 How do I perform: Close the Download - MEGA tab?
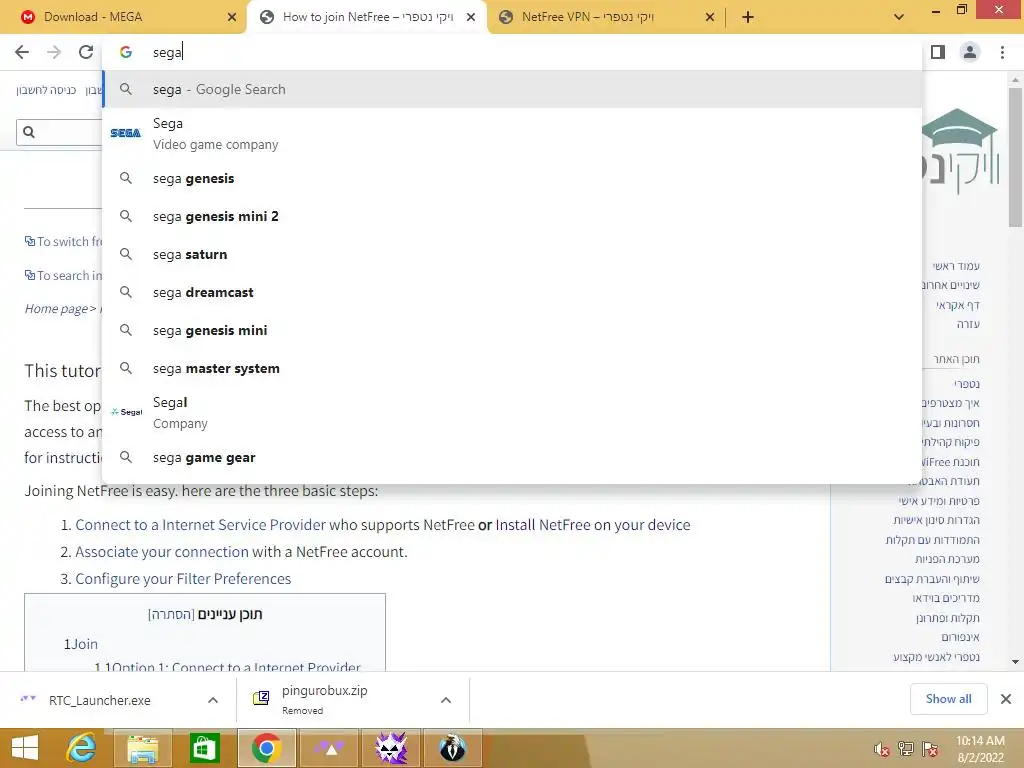232,17
